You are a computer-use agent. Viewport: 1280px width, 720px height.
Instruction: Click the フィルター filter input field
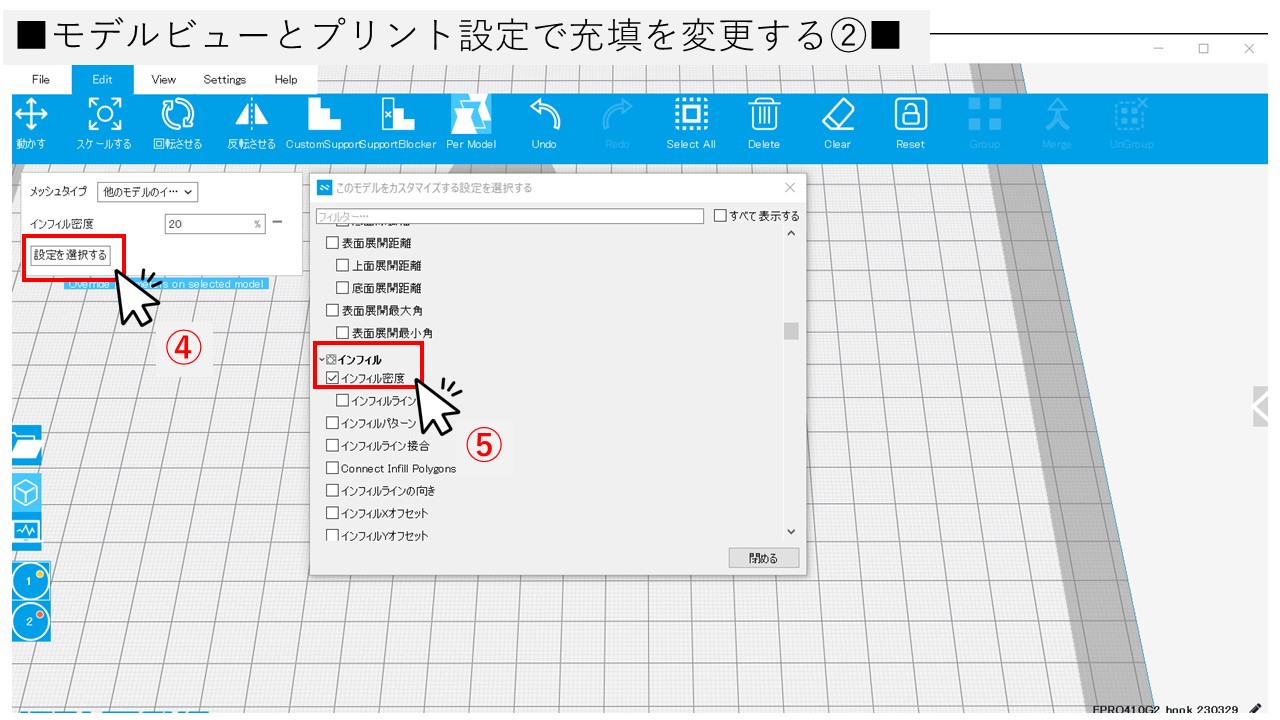510,216
